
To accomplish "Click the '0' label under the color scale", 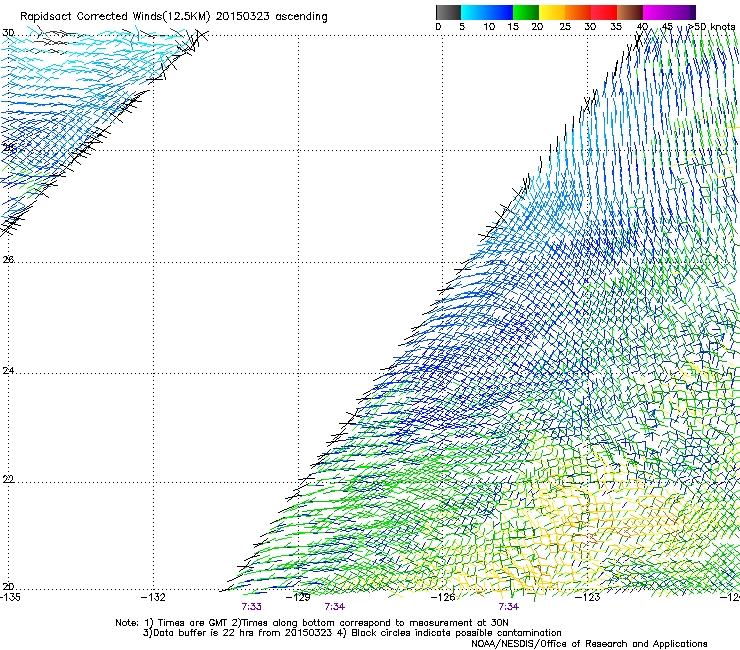I will (x=438, y=27).
